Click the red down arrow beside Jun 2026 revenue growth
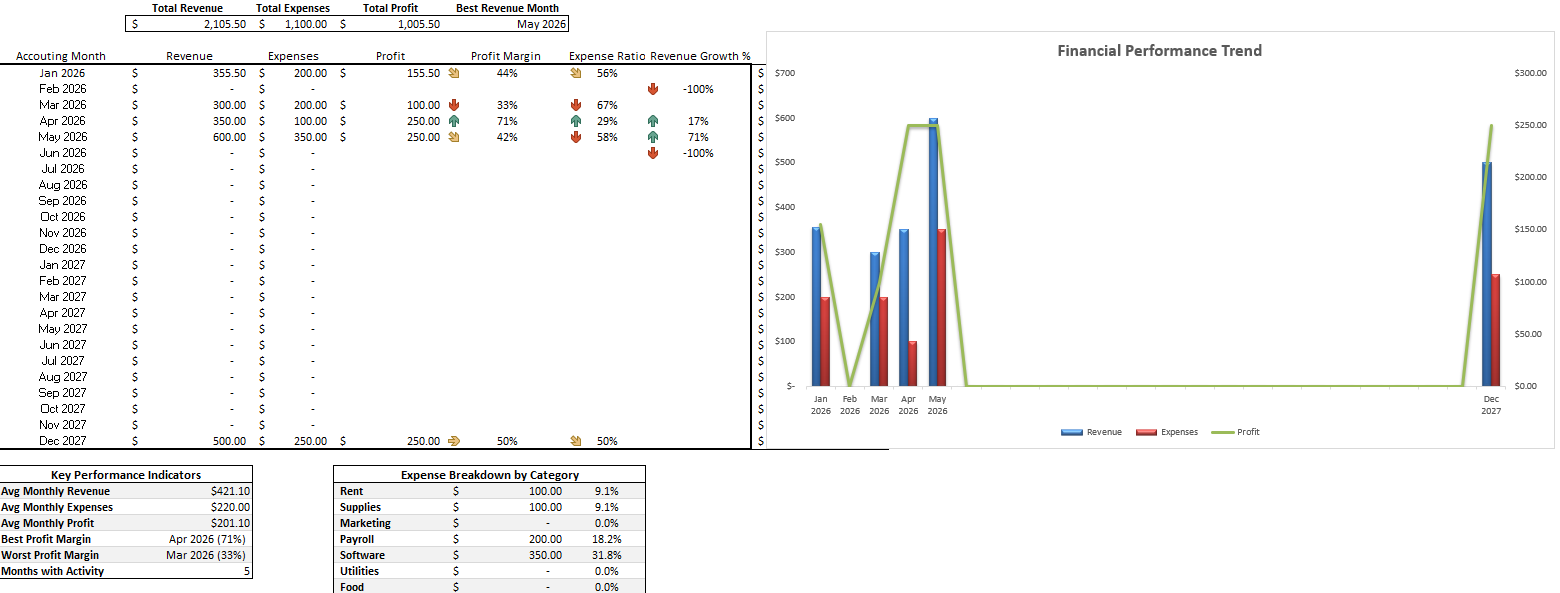1560x593 pixels. (x=653, y=152)
